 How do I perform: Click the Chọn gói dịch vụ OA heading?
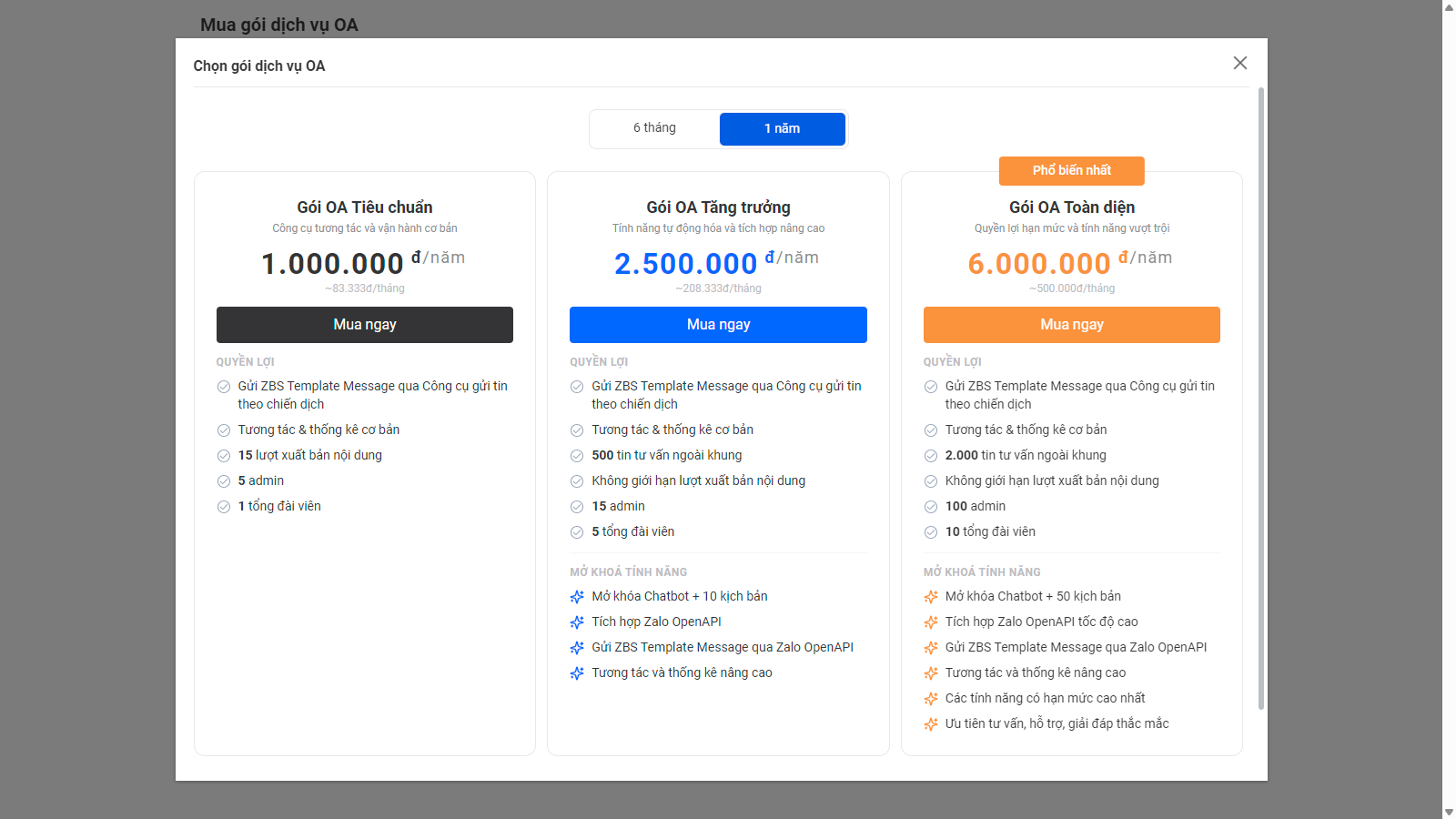pyautogui.click(x=259, y=66)
